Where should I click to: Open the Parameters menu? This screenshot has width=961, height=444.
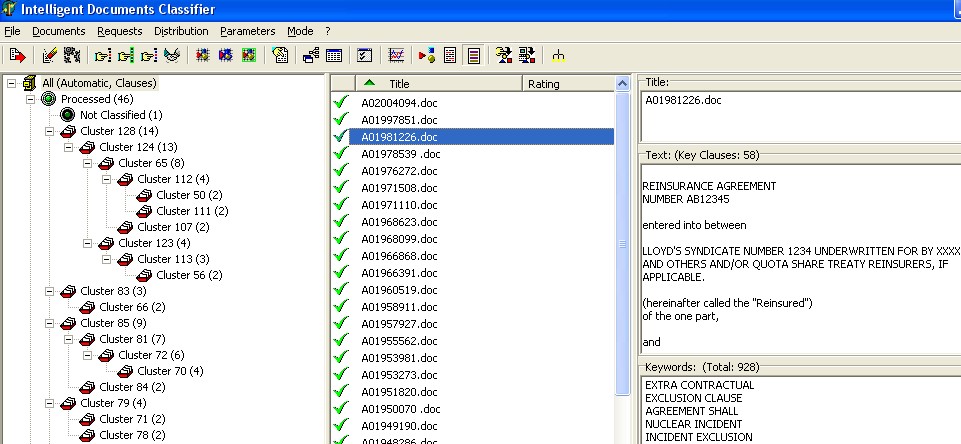pyautogui.click(x=248, y=31)
